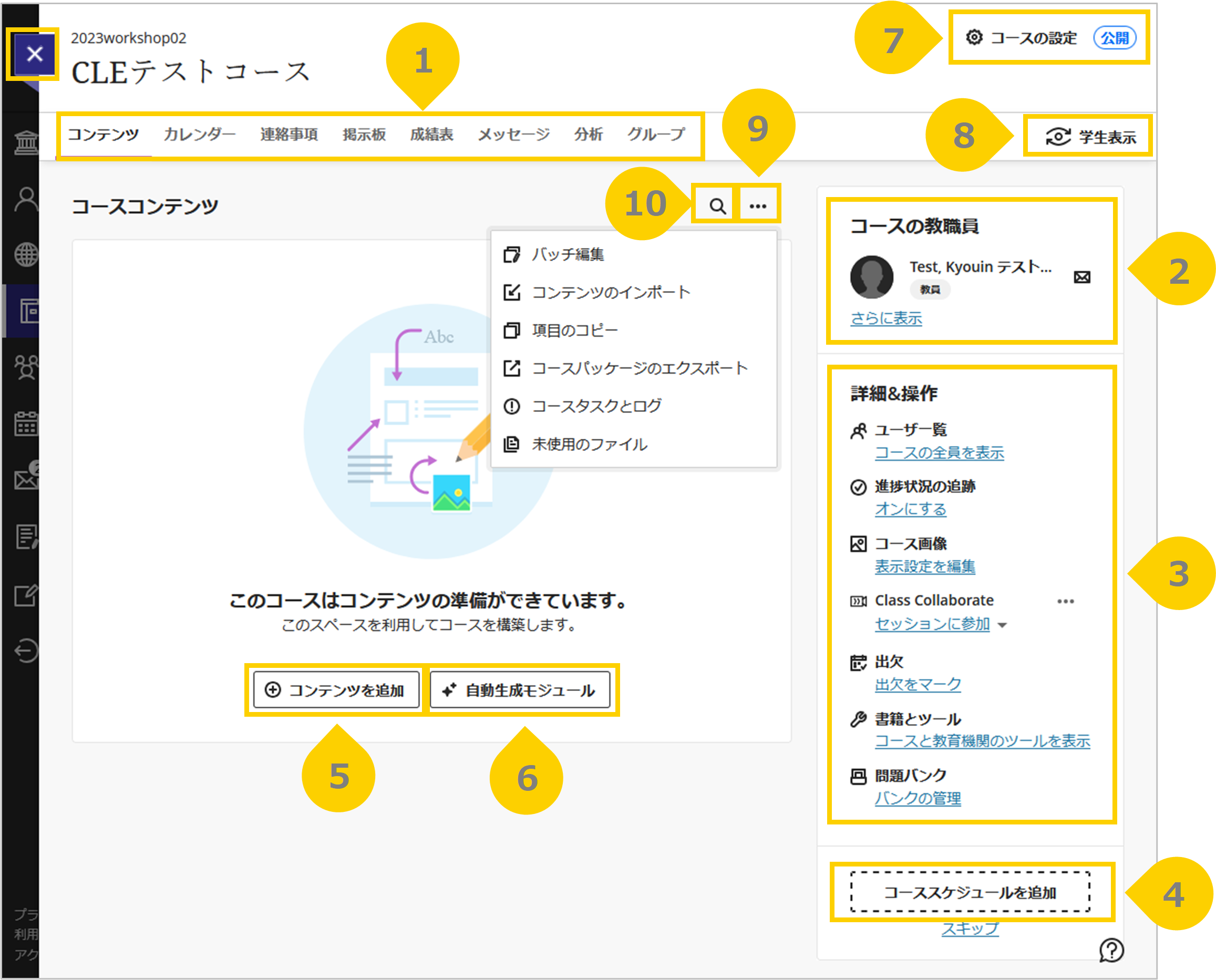Click the course ID 2023workshop02 text
The image size is (1216, 980).
[128, 38]
